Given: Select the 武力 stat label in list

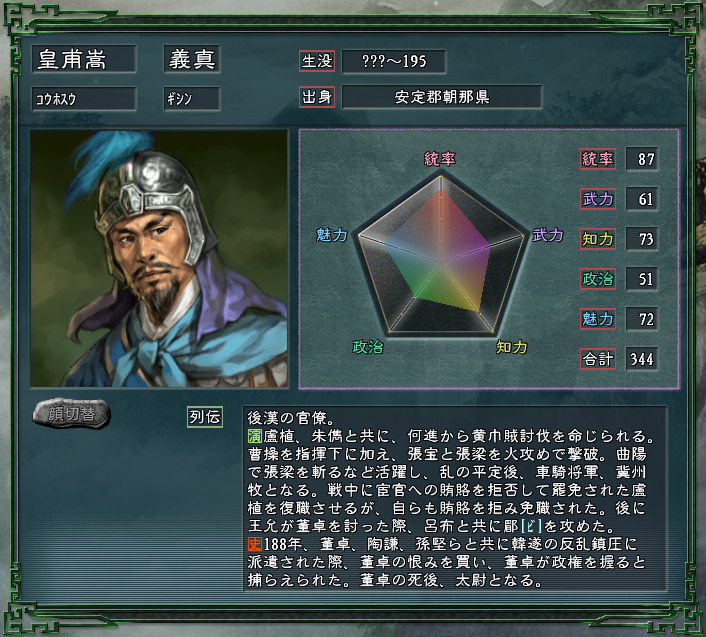Looking at the screenshot, I should pyautogui.click(x=598, y=199).
